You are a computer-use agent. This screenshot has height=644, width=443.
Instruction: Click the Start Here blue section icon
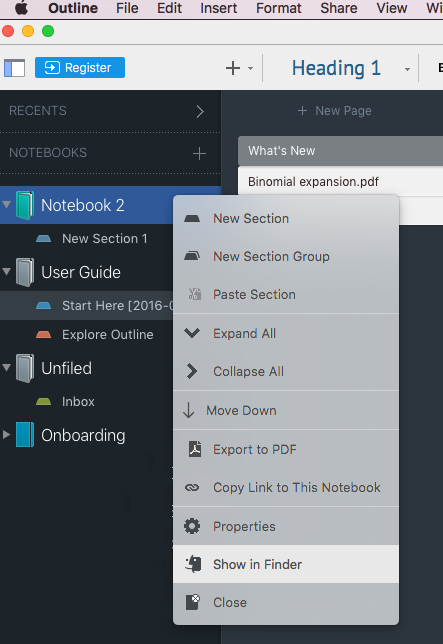tap(44, 306)
